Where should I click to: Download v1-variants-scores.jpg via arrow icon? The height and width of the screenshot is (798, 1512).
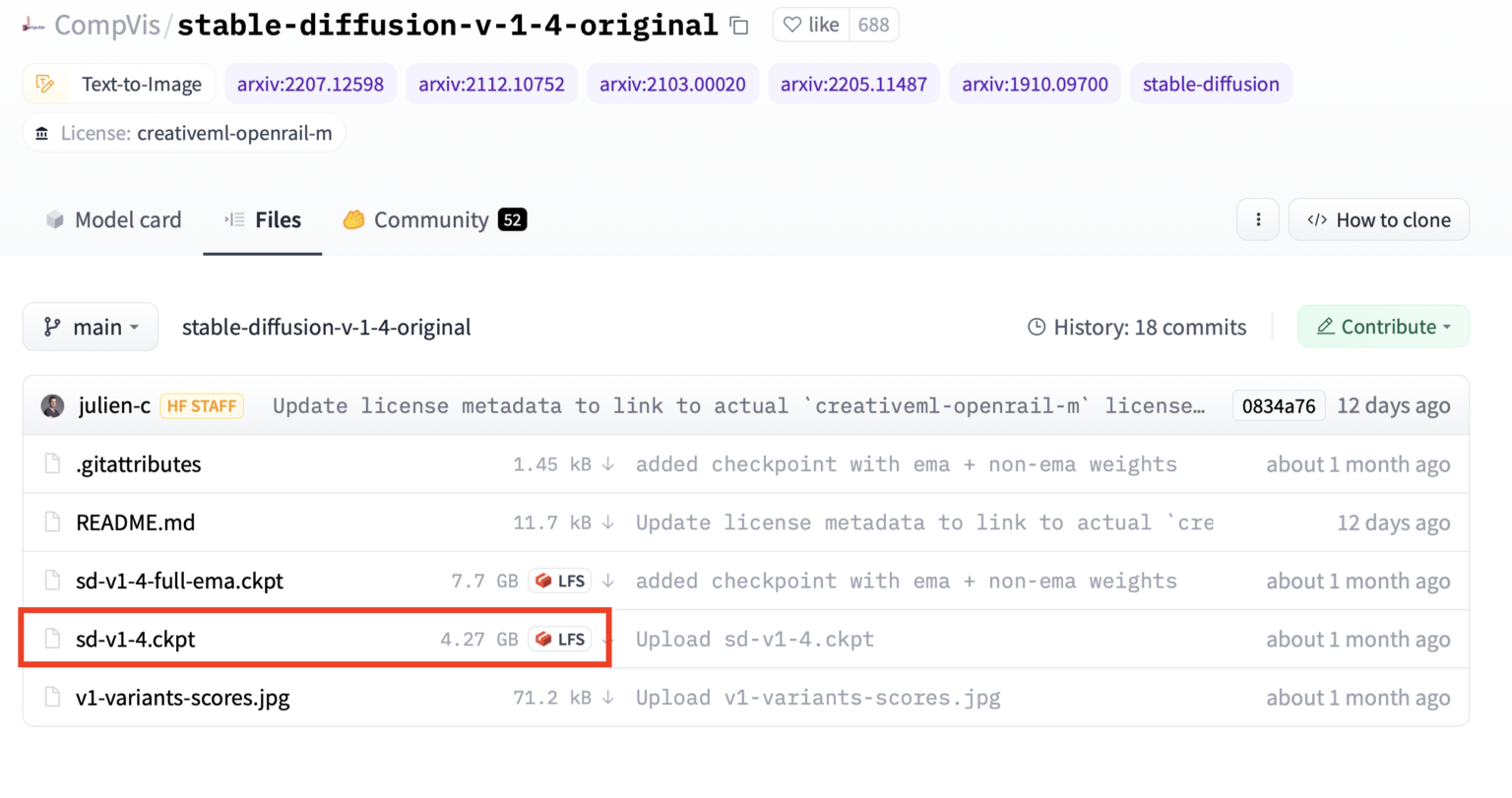[608, 698]
